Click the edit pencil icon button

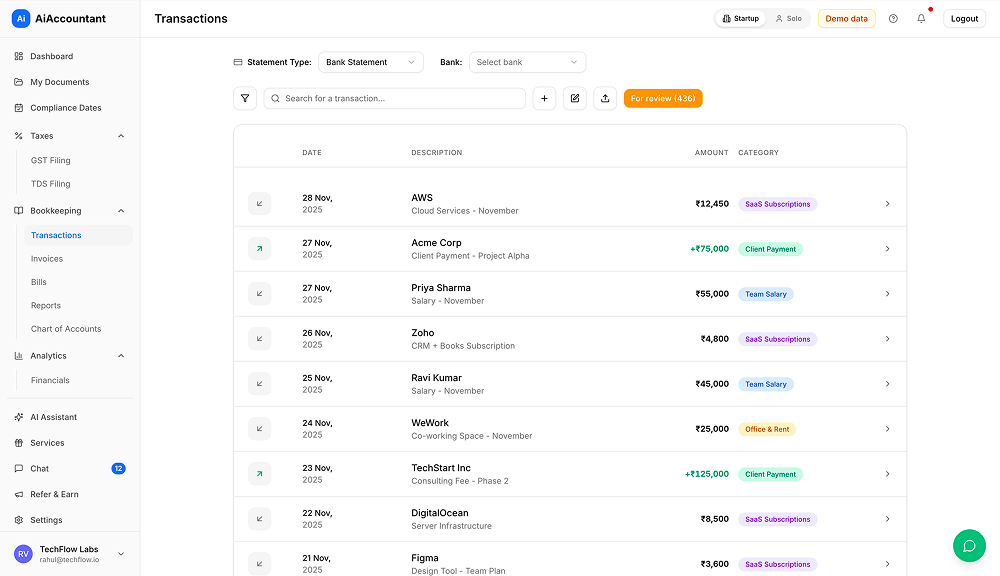[575, 98]
